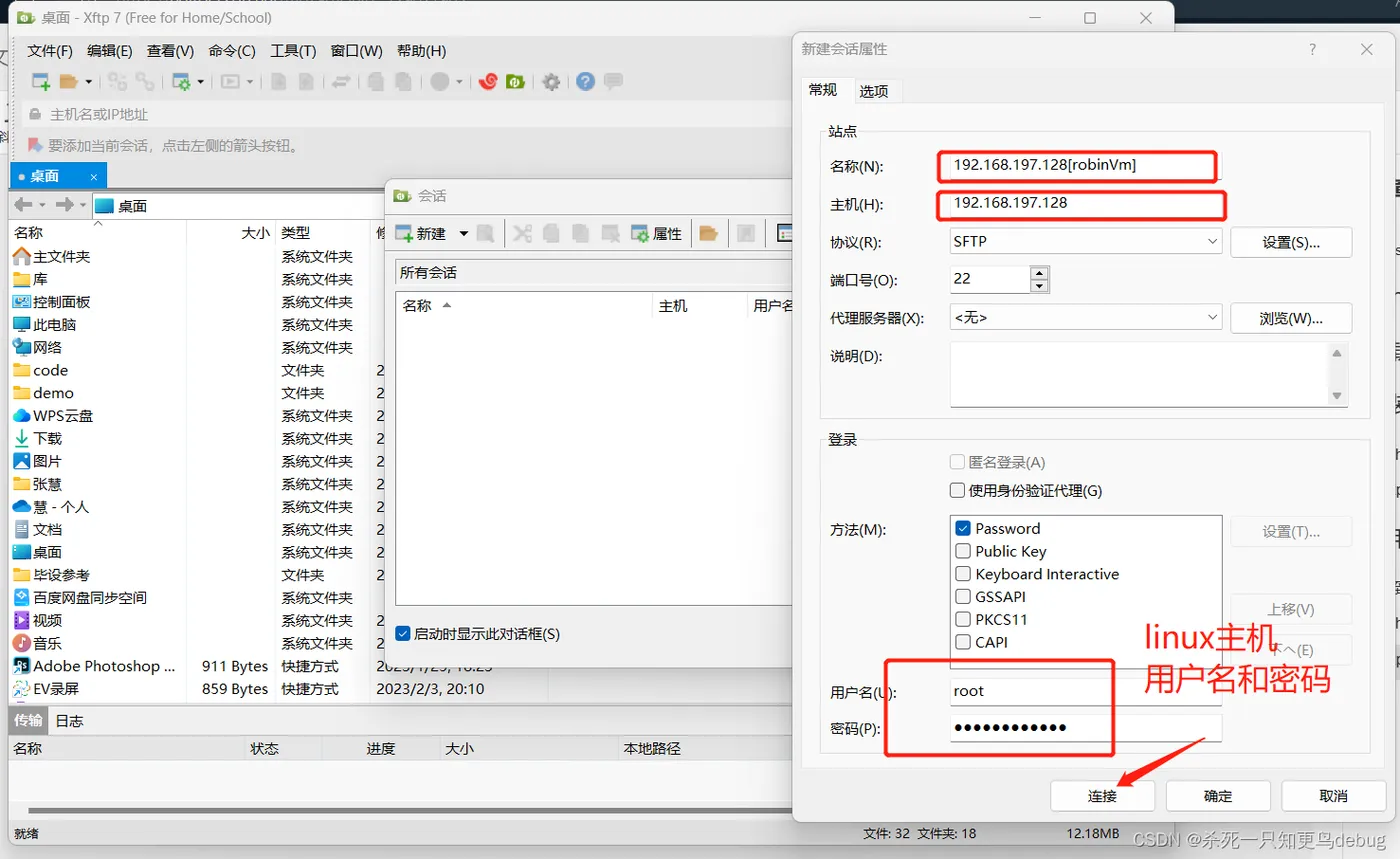The height and width of the screenshot is (859, 1400).
Task: Click the 确定 button
Action: [1218, 796]
